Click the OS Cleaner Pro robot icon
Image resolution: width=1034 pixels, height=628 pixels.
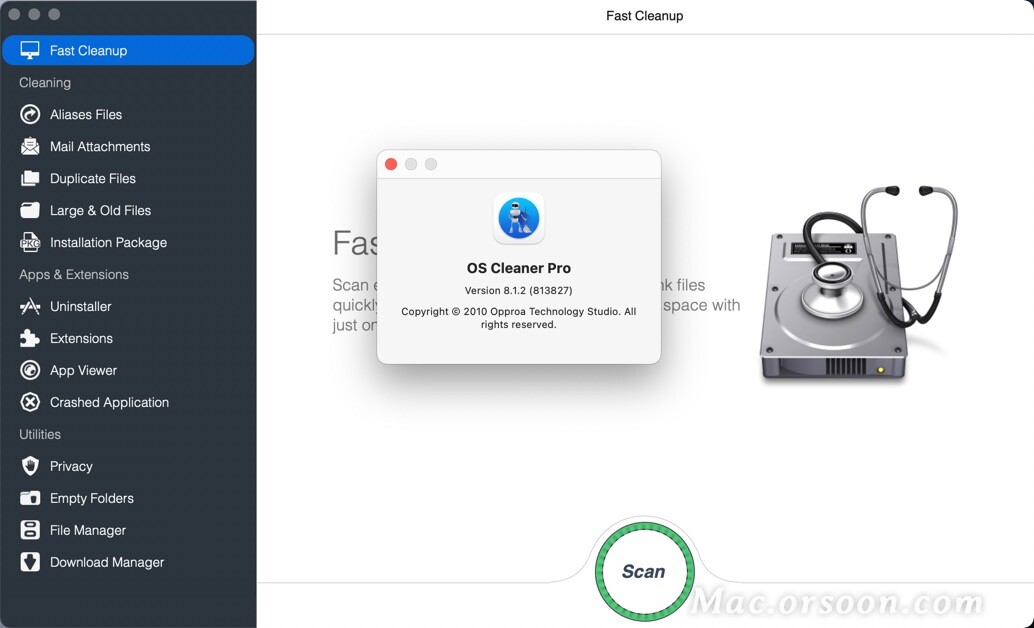click(519, 218)
